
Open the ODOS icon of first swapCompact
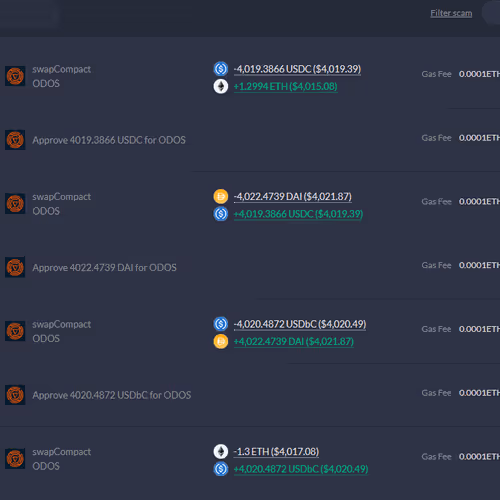point(15,76)
